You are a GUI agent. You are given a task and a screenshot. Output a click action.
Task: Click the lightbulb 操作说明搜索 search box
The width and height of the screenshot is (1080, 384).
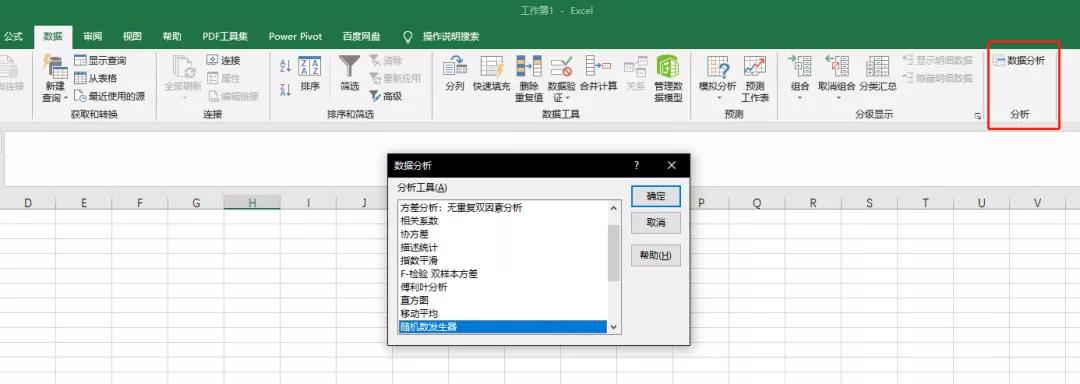click(x=441, y=36)
